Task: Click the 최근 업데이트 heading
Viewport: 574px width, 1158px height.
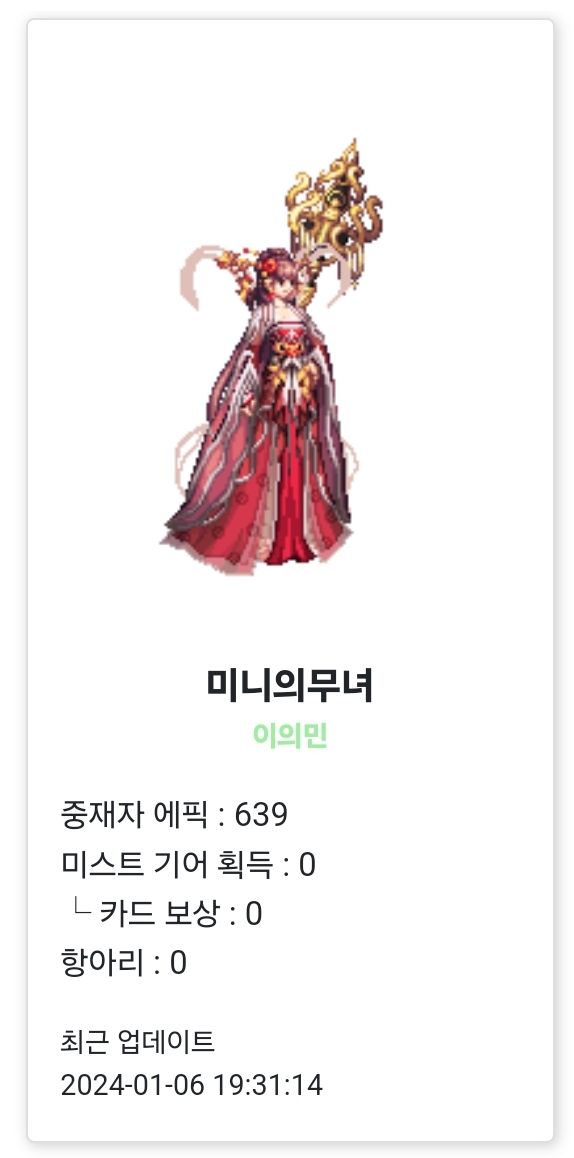Action: (137, 1042)
